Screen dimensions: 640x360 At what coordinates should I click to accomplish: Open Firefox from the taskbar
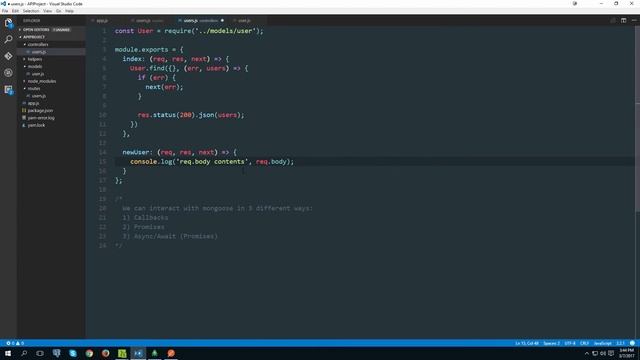click(x=105, y=353)
